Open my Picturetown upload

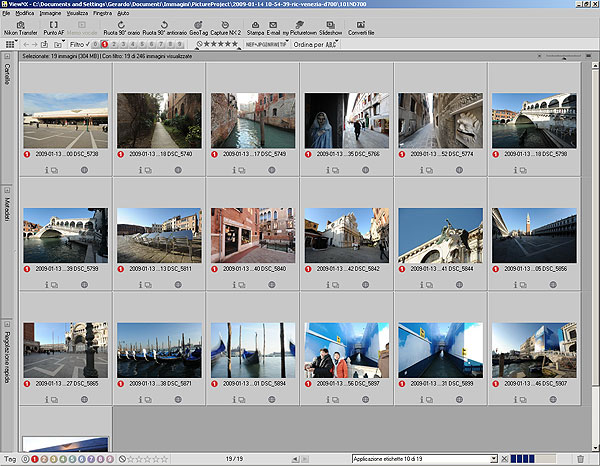coord(300,28)
